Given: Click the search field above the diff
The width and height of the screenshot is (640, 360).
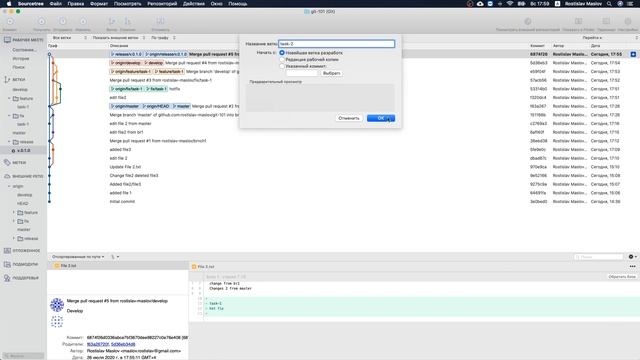Looking at the screenshot, I should coord(599,257).
